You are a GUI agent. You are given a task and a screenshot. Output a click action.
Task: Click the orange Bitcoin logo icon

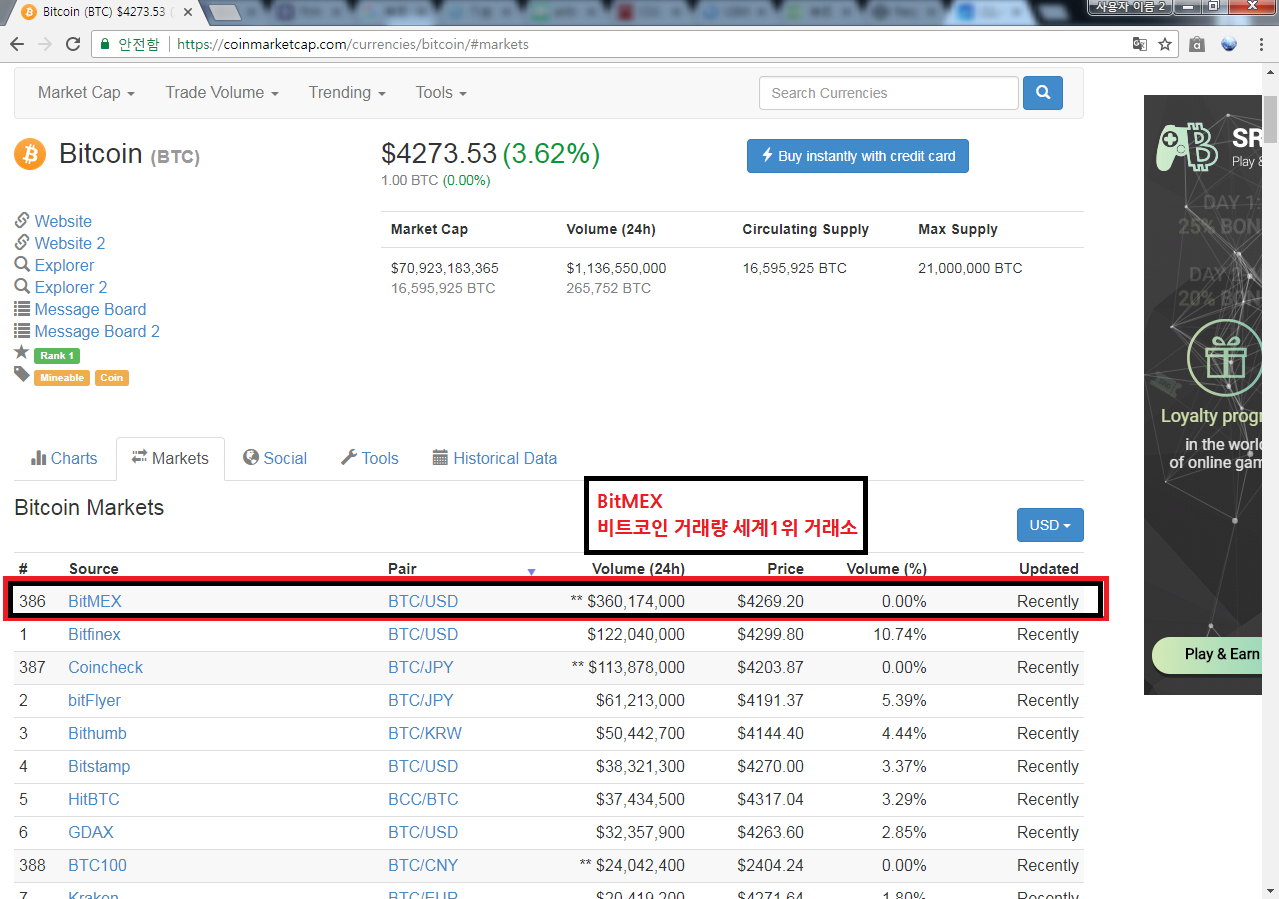coord(30,154)
